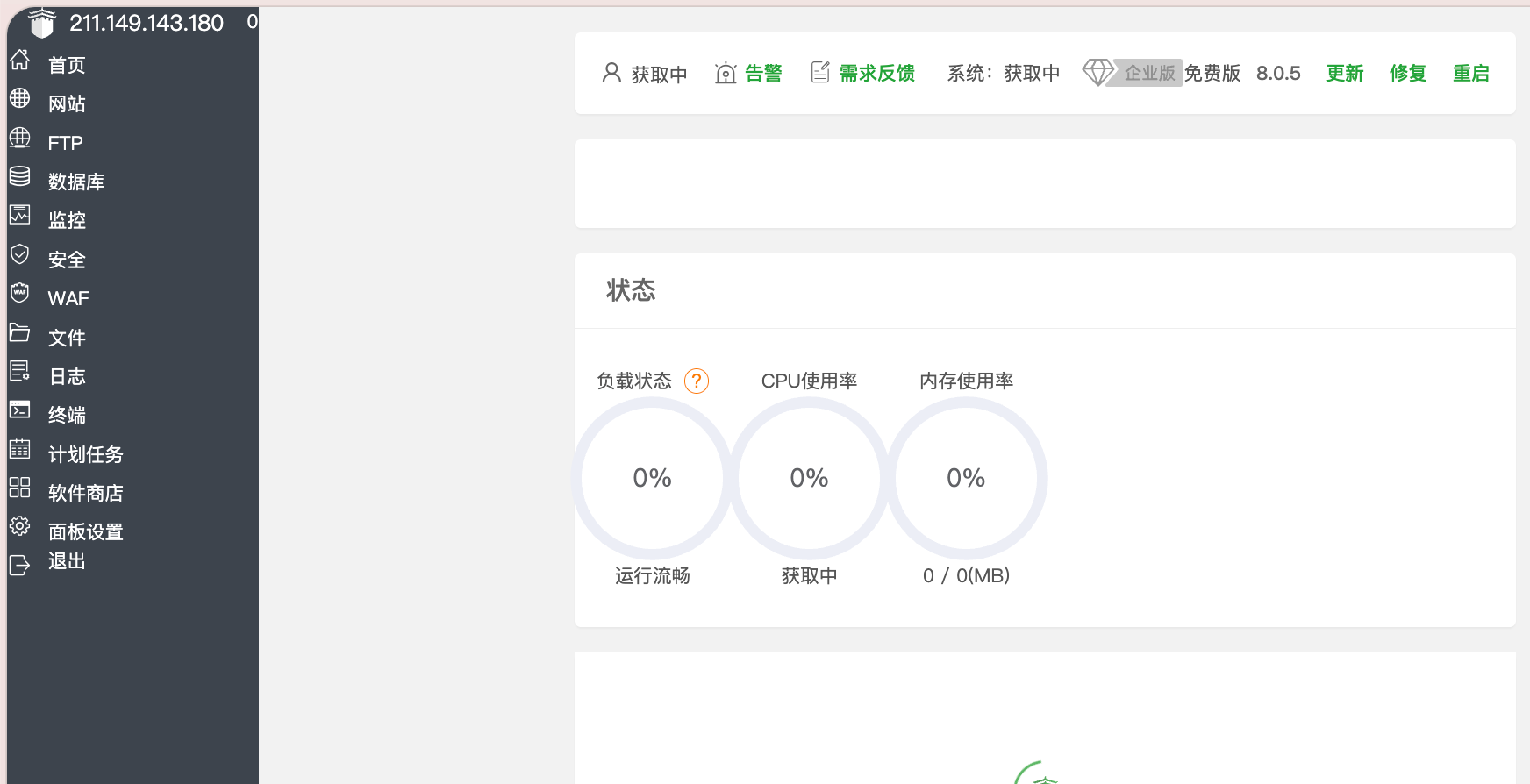Click the terminal icon

(19, 410)
